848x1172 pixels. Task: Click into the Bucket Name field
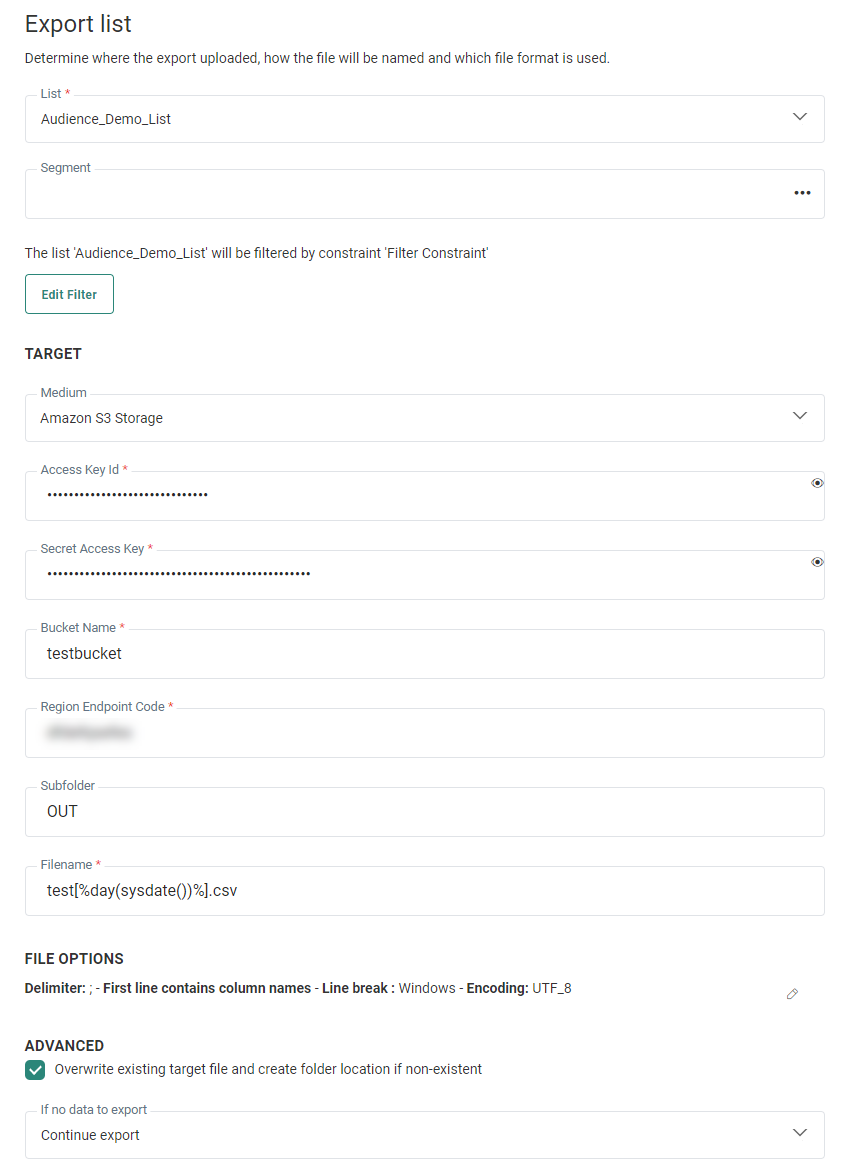(x=424, y=654)
